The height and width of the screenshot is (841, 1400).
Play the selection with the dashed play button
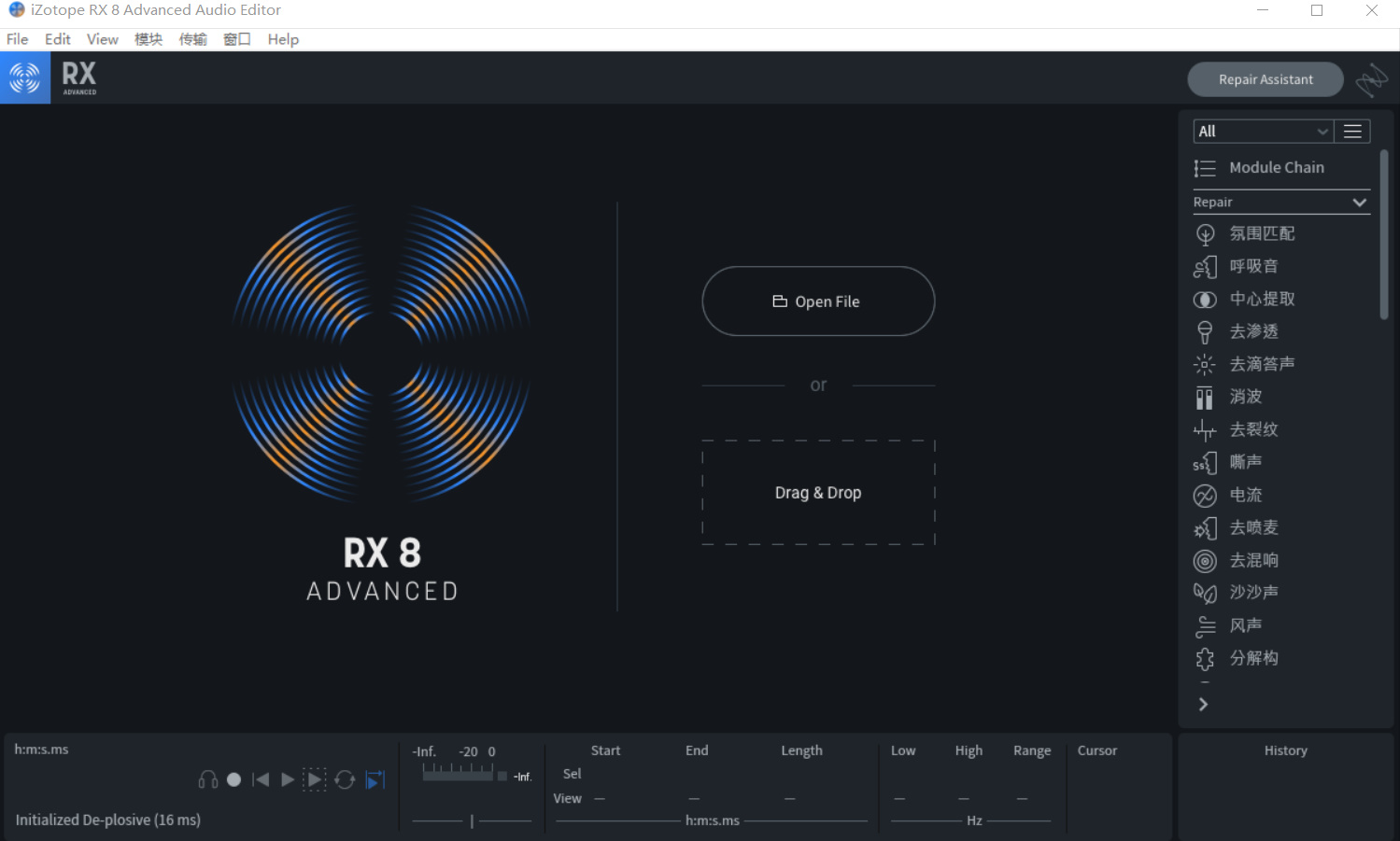click(315, 779)
